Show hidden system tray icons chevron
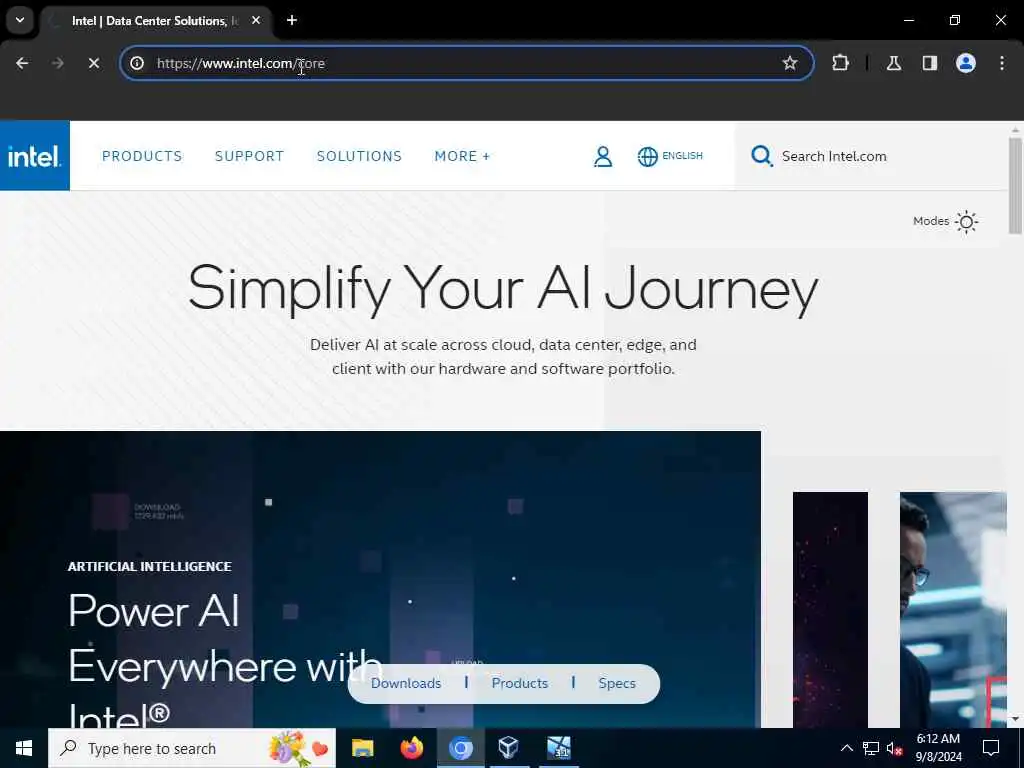 point(846,748)
